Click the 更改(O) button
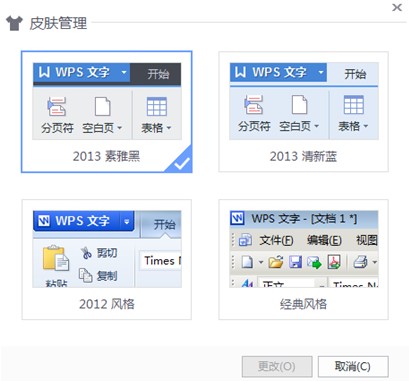The height and width of the screenshot is (381, 409). pos(277,366)
